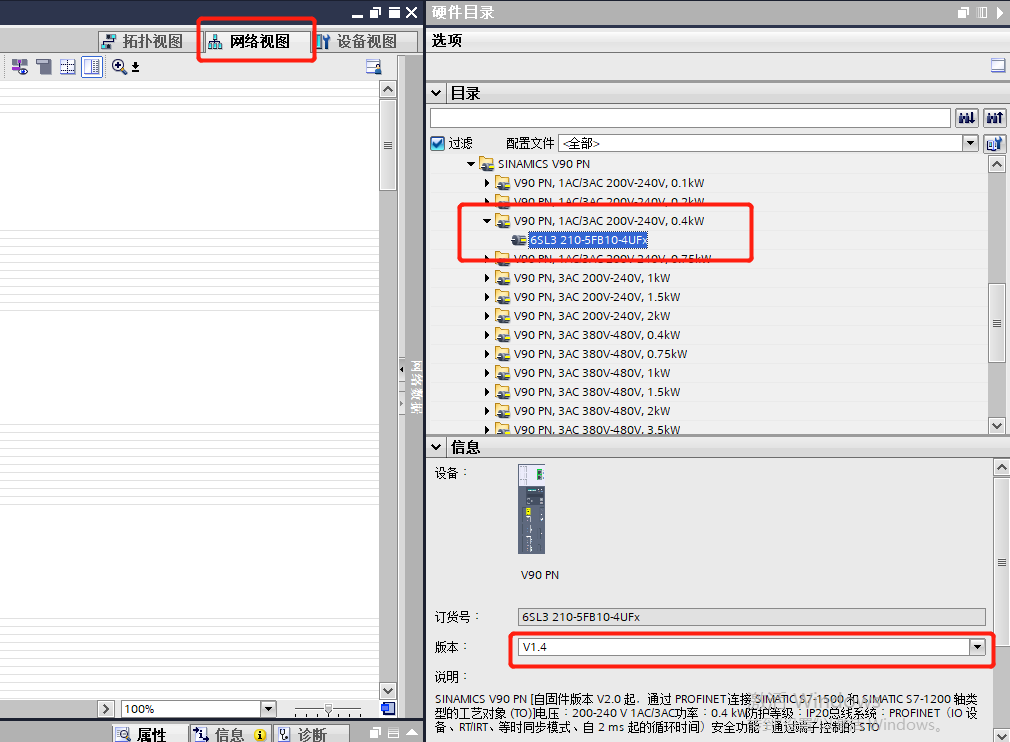Open the 配置文件 <全部> profile dropdown

point(971,143)
